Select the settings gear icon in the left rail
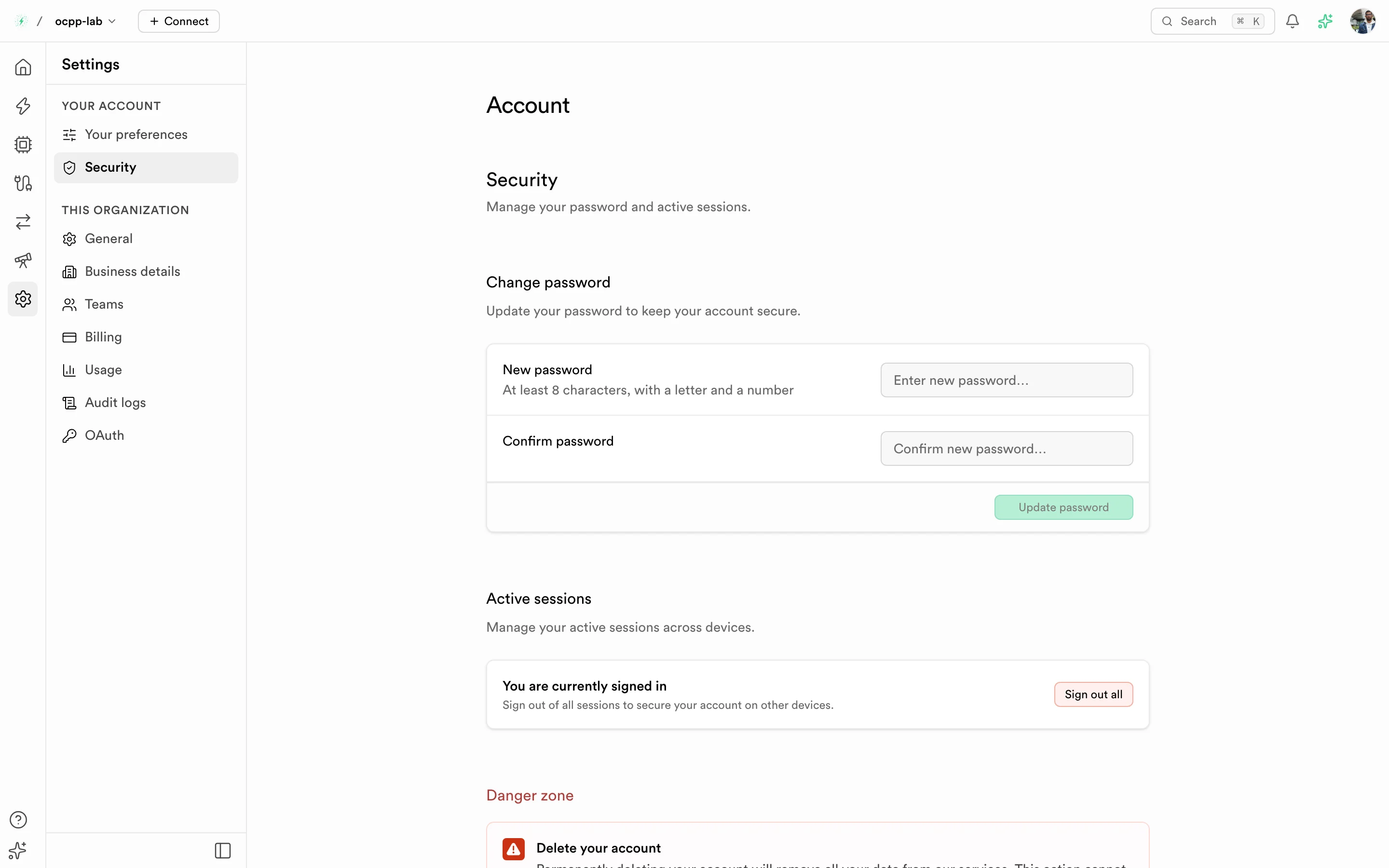Image resolution: width=1389 pixels, height=868 pixels. tap(23, 298)
